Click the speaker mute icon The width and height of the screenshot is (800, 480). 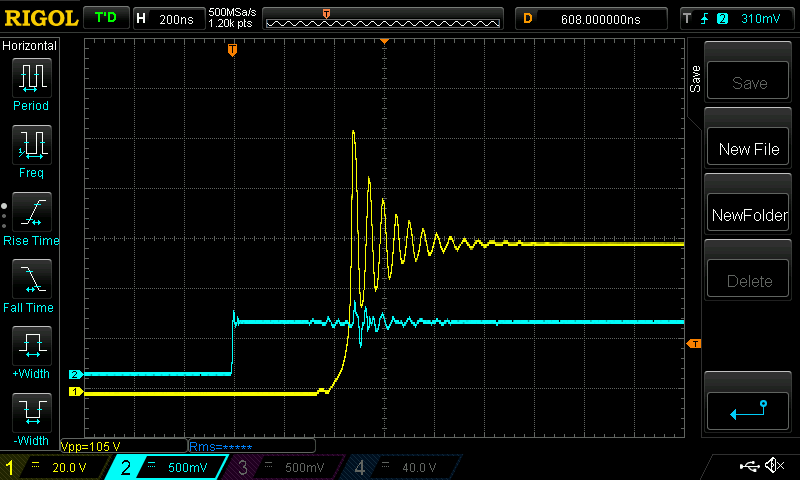coord(773,466)
